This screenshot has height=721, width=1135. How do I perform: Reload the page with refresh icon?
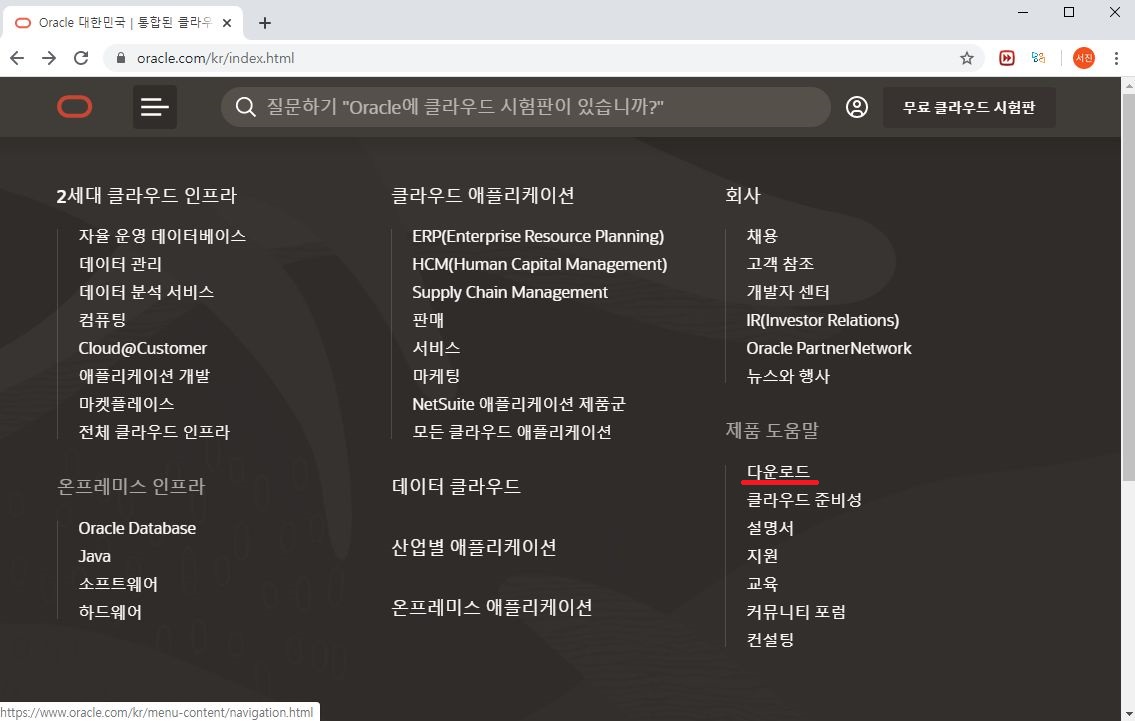(81, 58)
